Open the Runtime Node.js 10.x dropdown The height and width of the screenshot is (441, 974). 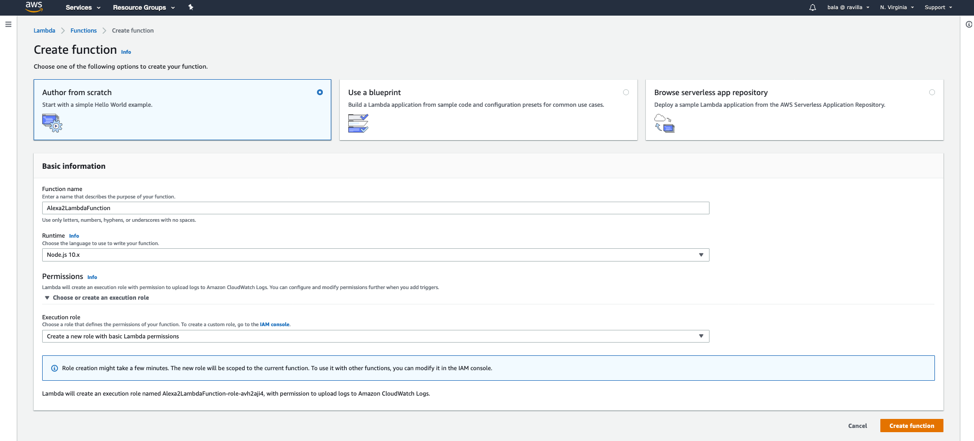pyautogui.click(x=375, y=255)
